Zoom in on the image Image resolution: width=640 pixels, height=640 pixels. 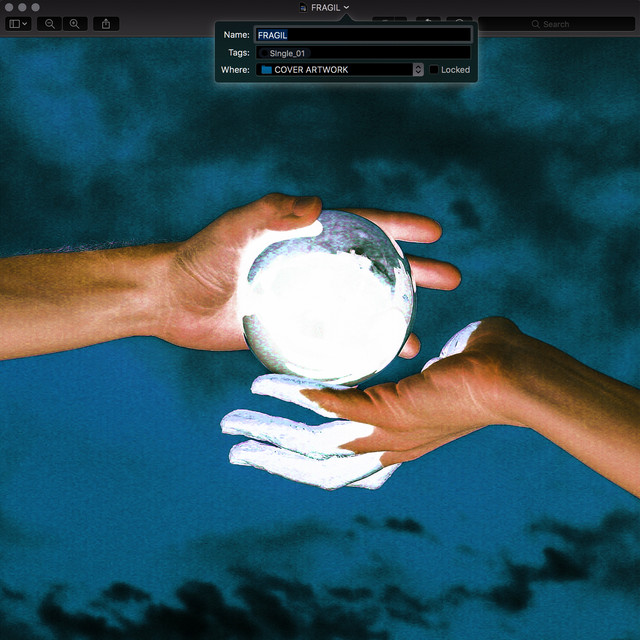[x=74, y=24]
